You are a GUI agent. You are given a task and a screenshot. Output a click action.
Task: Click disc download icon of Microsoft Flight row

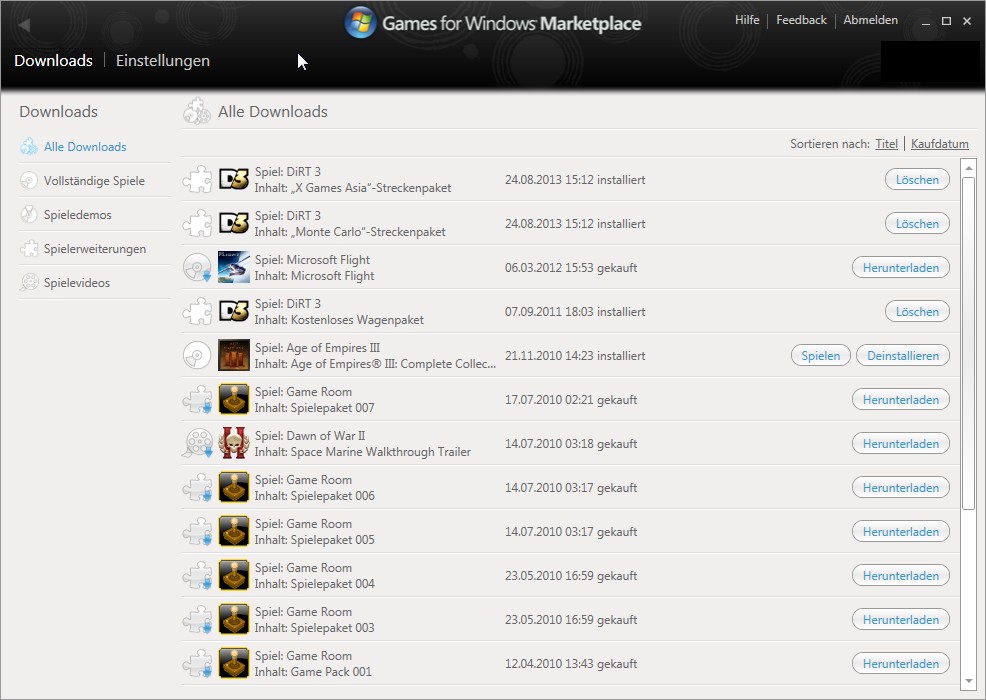[x=197, y=267]
